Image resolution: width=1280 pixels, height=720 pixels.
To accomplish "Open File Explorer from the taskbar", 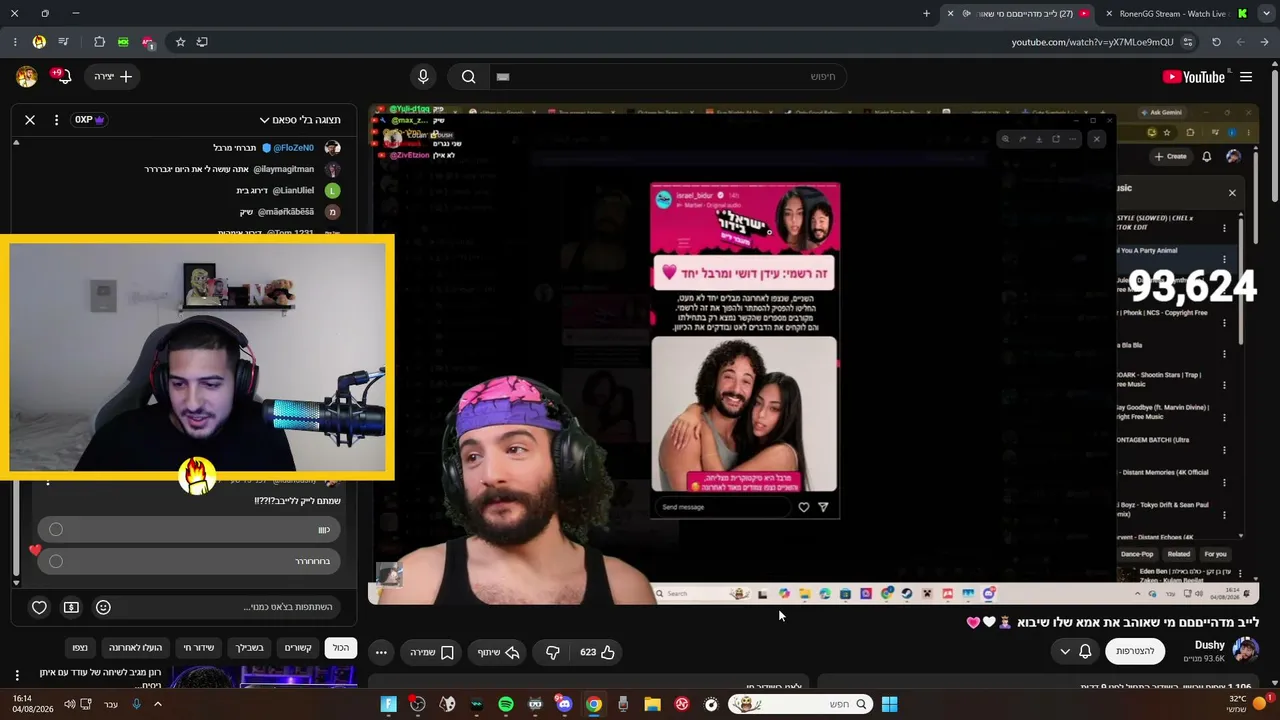I will click(x=652, y=704).
